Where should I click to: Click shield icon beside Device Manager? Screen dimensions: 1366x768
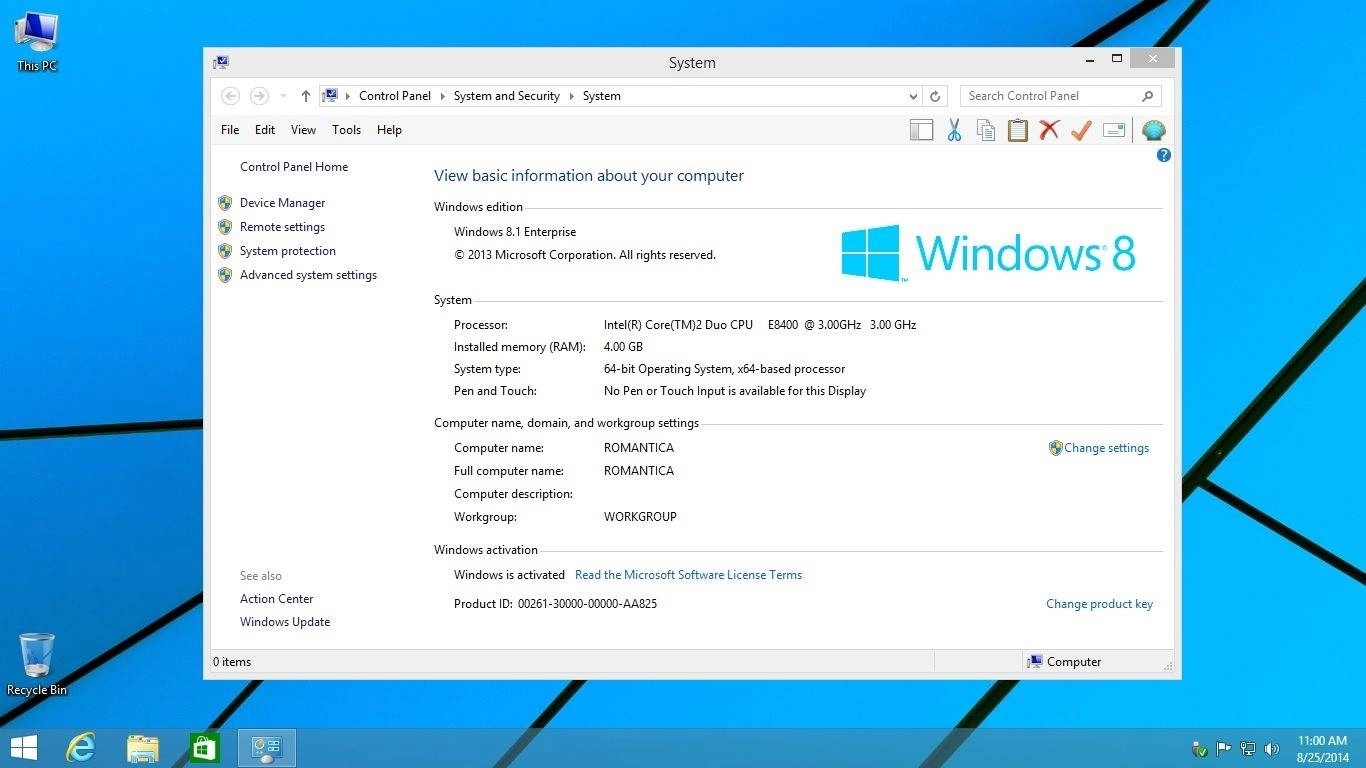pos(225,203)
